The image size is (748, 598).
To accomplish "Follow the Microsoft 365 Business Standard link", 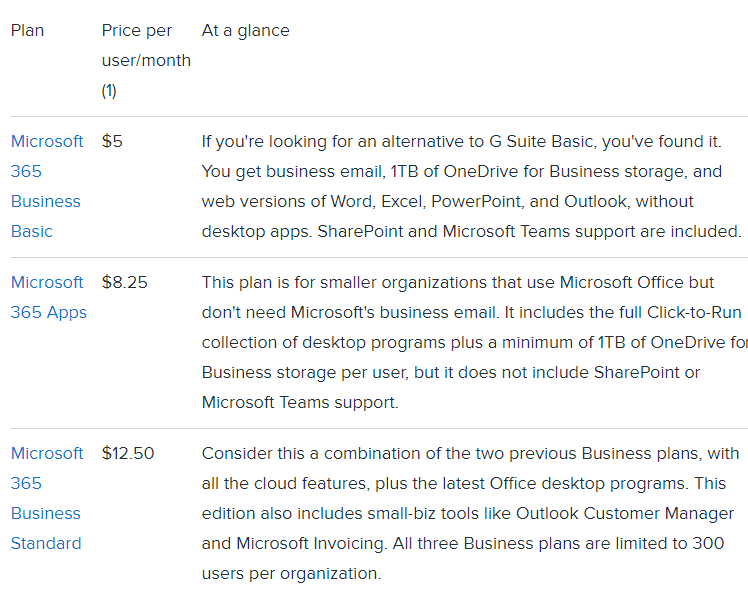I will 47,498.
